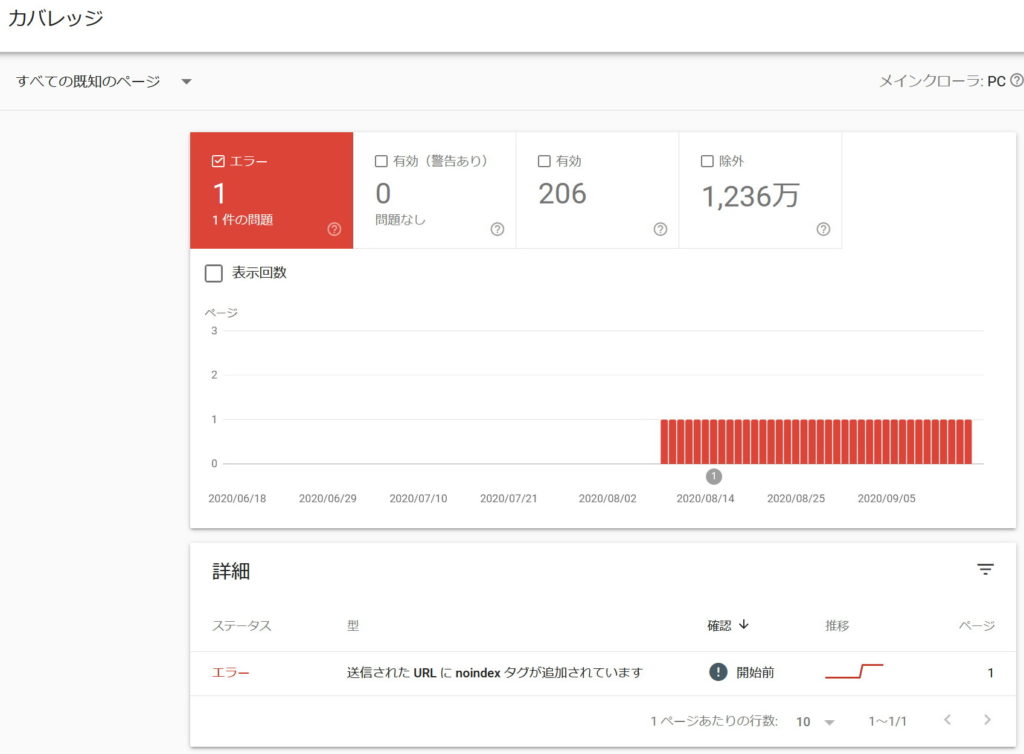Screen dimensions: 1024x754
Task: Click the sort arrow beside 確認
Action: [x=744, y=625]
